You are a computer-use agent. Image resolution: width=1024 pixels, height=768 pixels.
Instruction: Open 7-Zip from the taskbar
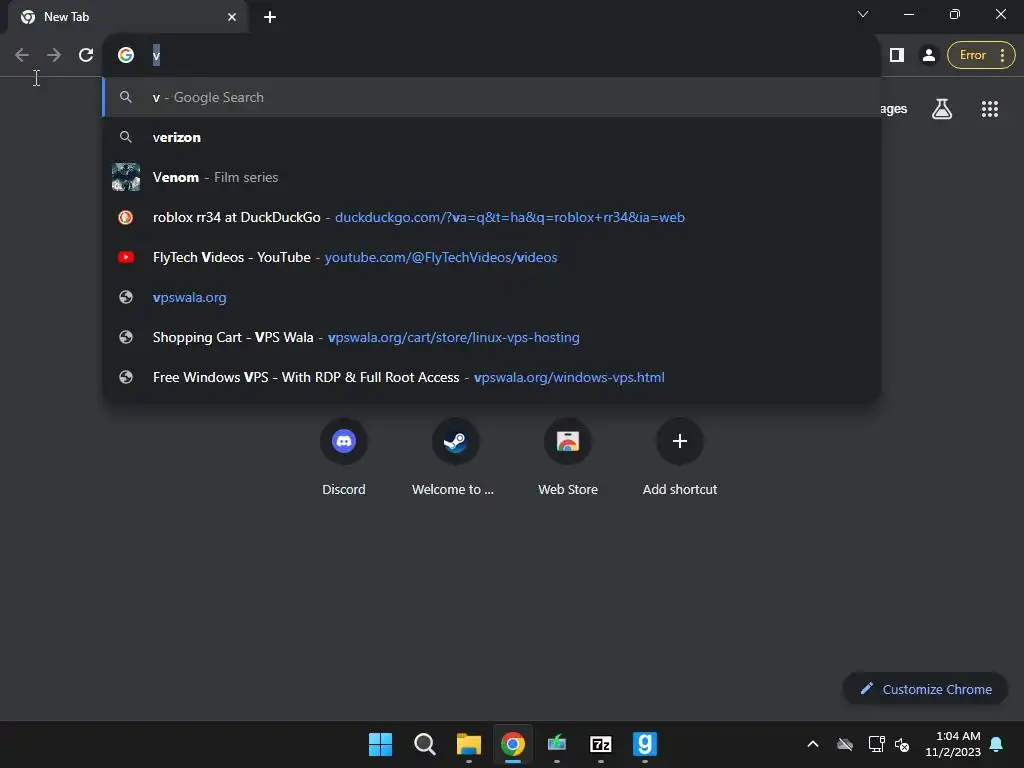[x=601, y=744]
